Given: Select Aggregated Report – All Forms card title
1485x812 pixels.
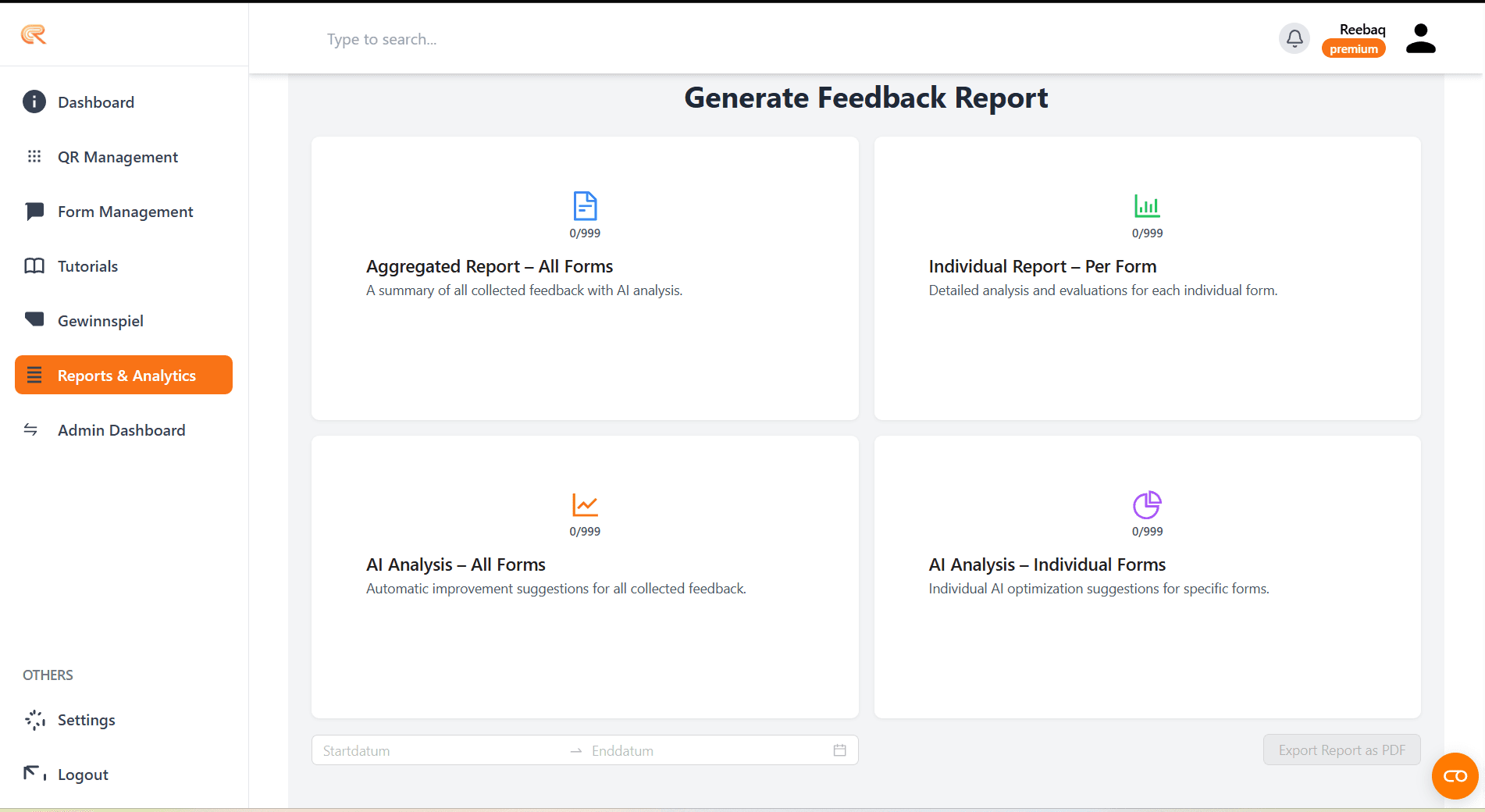Looking at the screenshot, I should (490, 266).
